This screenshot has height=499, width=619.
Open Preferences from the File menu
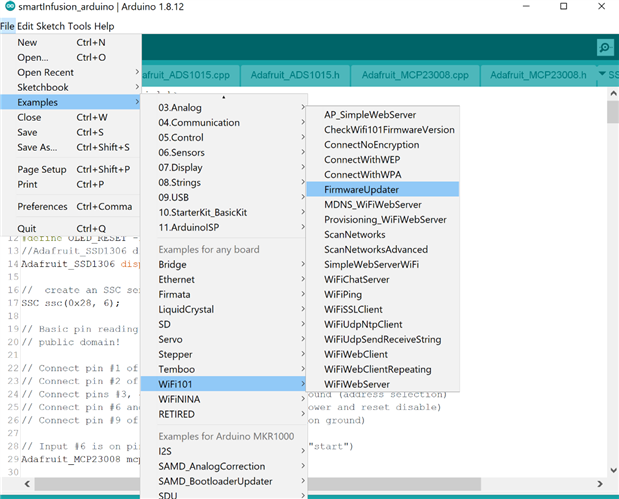[x=43, y=207]
